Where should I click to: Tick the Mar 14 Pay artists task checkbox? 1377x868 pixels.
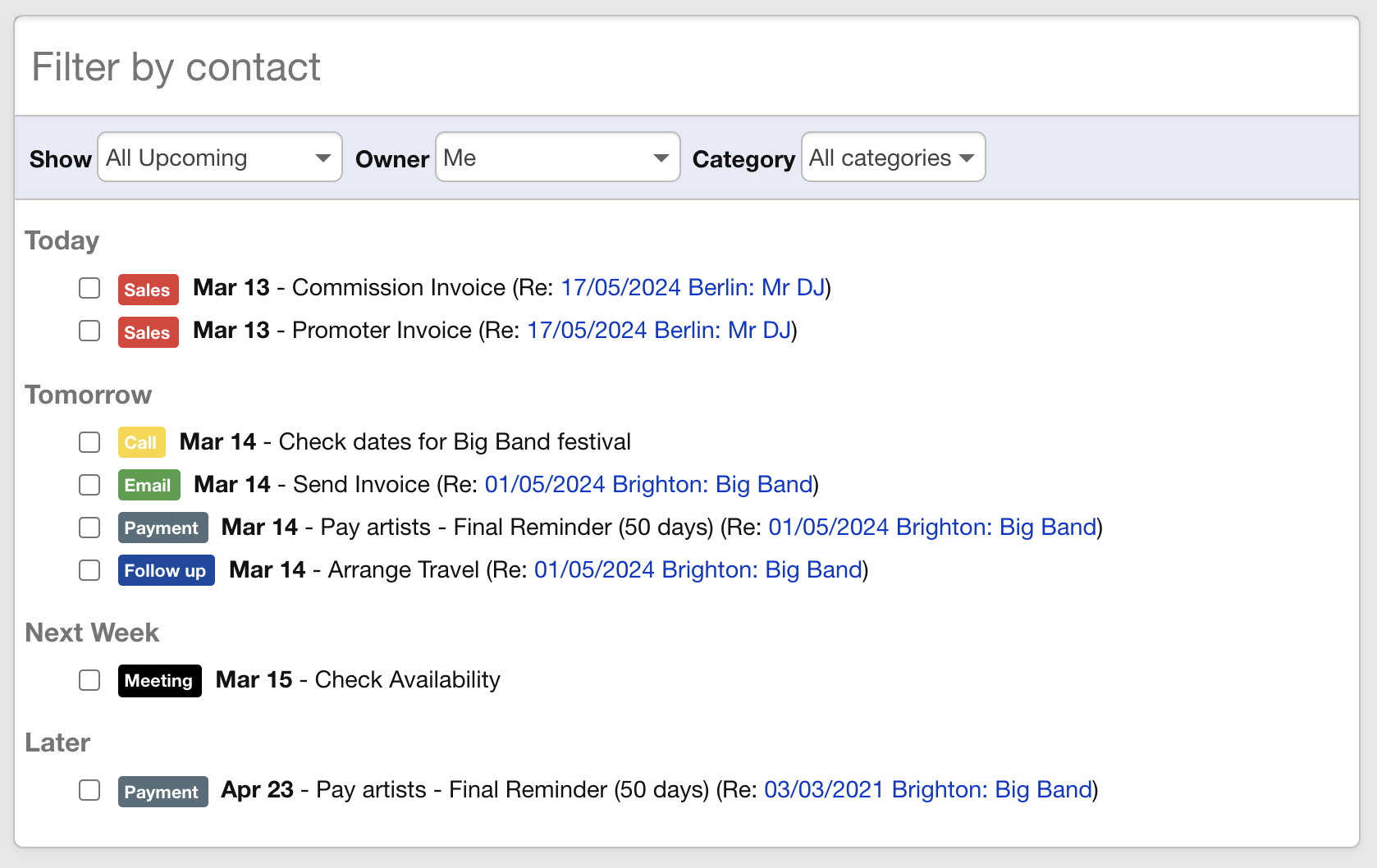tap(89, 528)
